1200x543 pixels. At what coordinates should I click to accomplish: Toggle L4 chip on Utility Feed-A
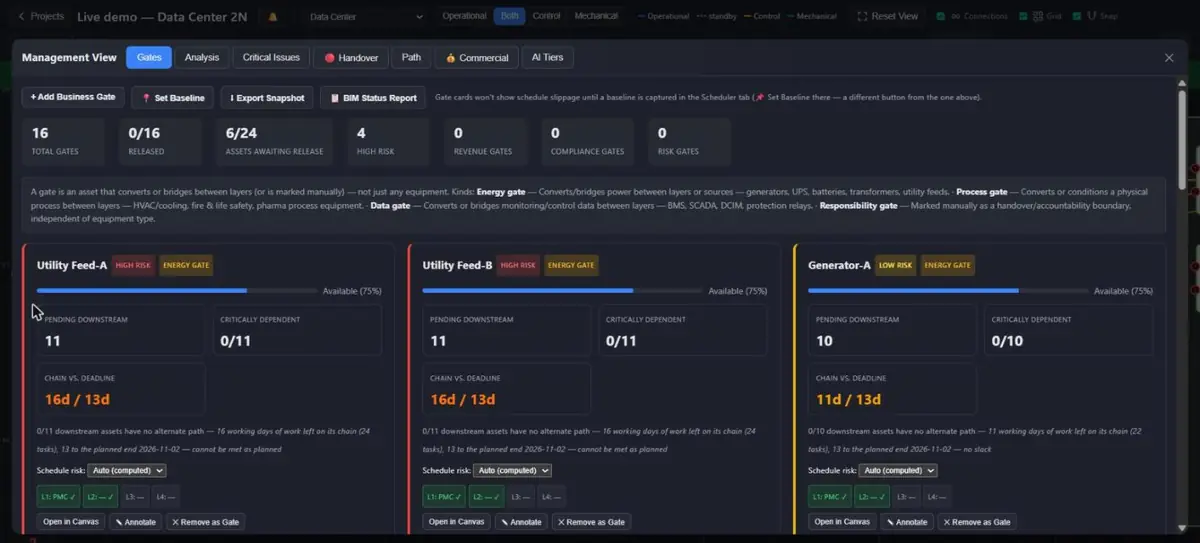[167, 495]
